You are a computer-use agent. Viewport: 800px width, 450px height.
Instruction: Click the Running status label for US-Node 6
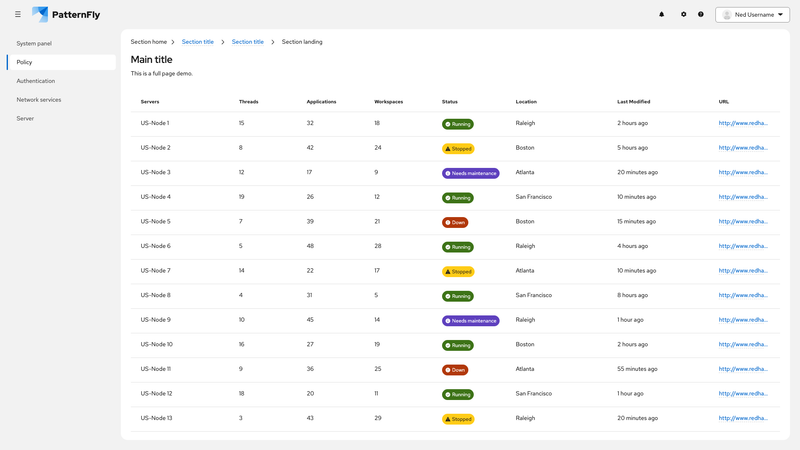(x=458, y=247)
